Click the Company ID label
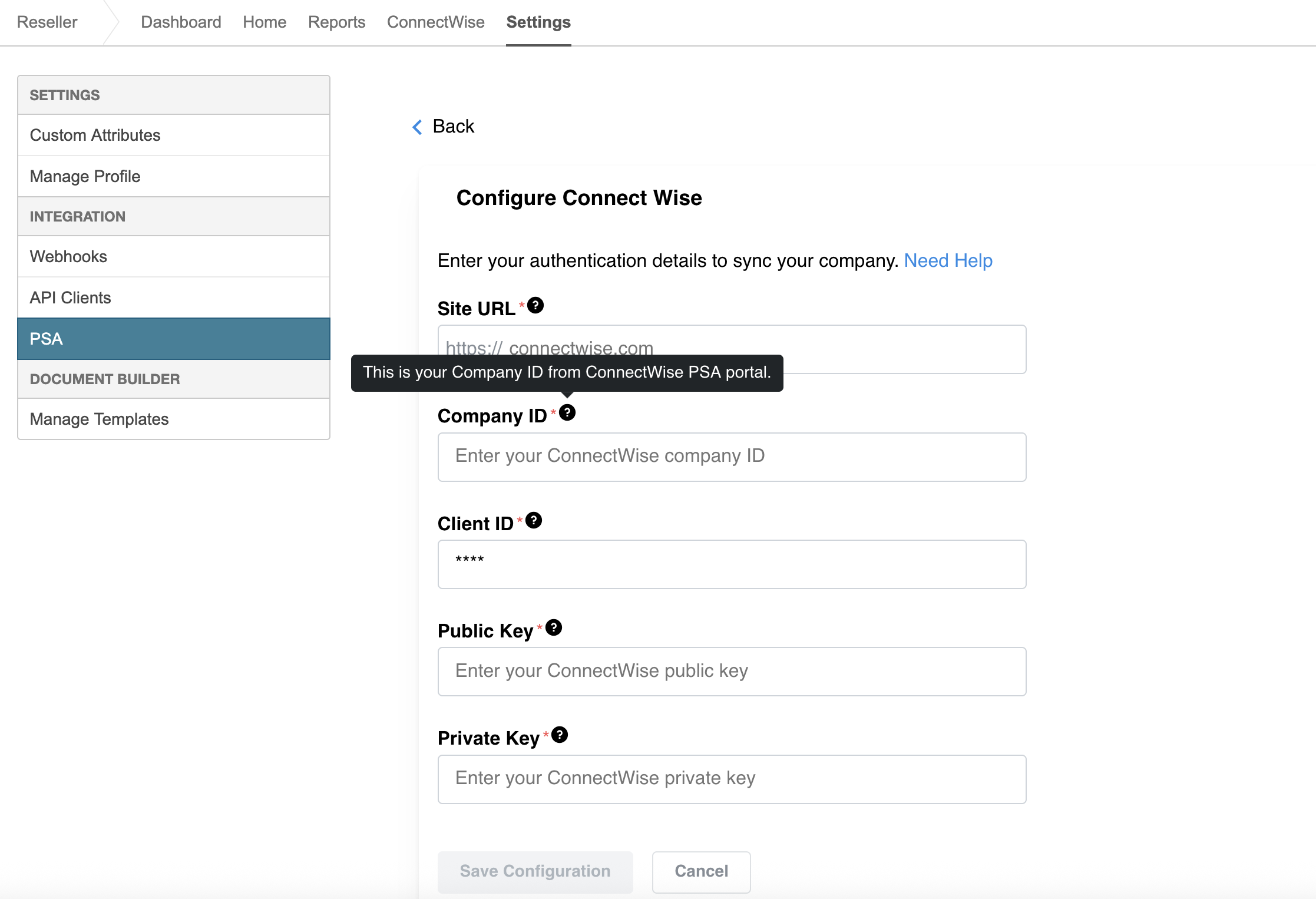 [492, 416]
